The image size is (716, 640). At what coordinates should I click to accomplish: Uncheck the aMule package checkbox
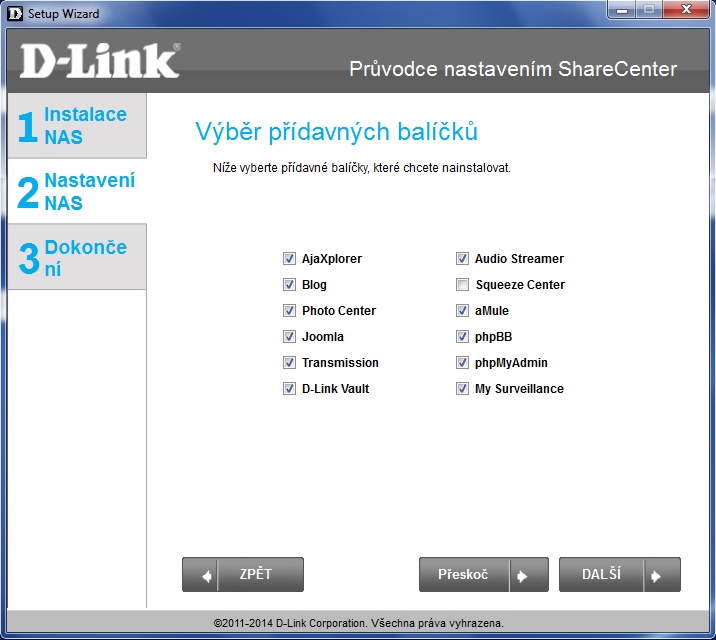(x=462, y=311)
